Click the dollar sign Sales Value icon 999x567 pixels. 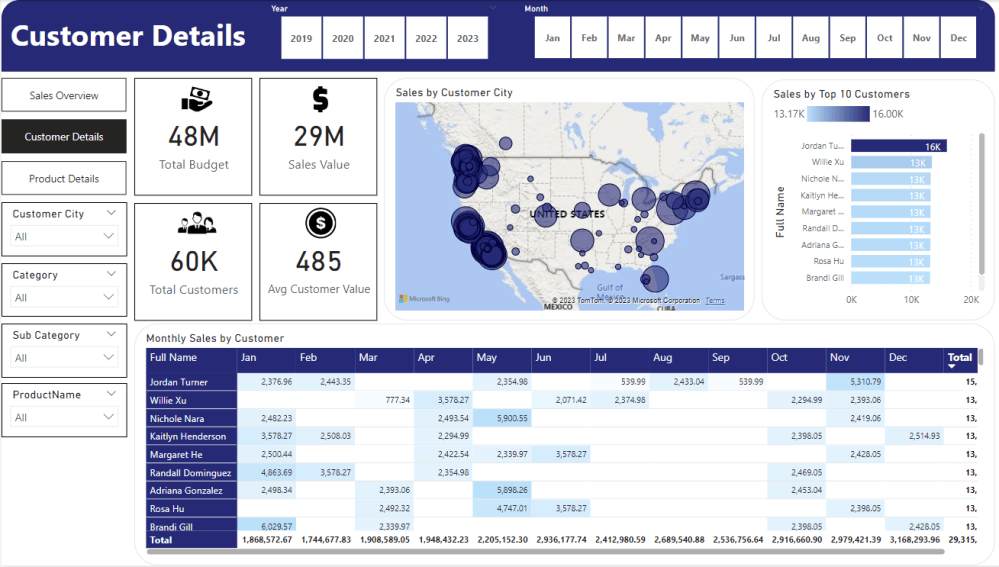pyautogui.click(x=320, y=99)
